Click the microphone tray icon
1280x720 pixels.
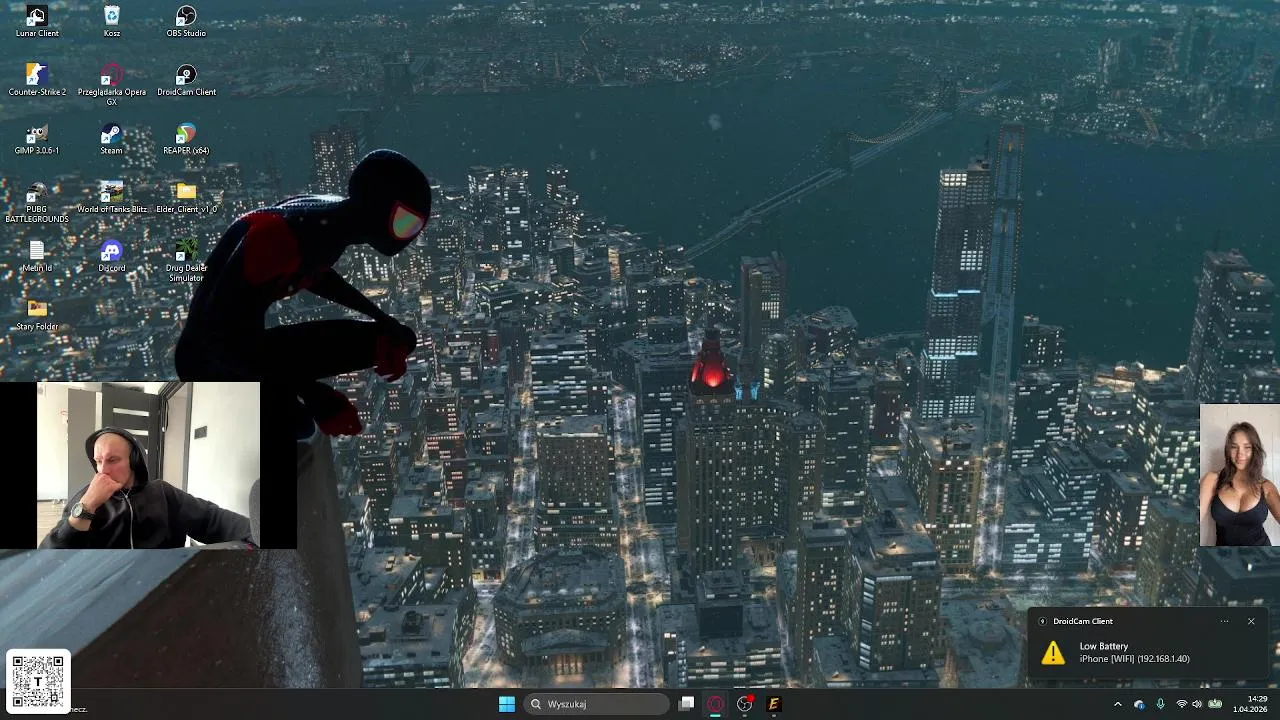(1160, 704)
